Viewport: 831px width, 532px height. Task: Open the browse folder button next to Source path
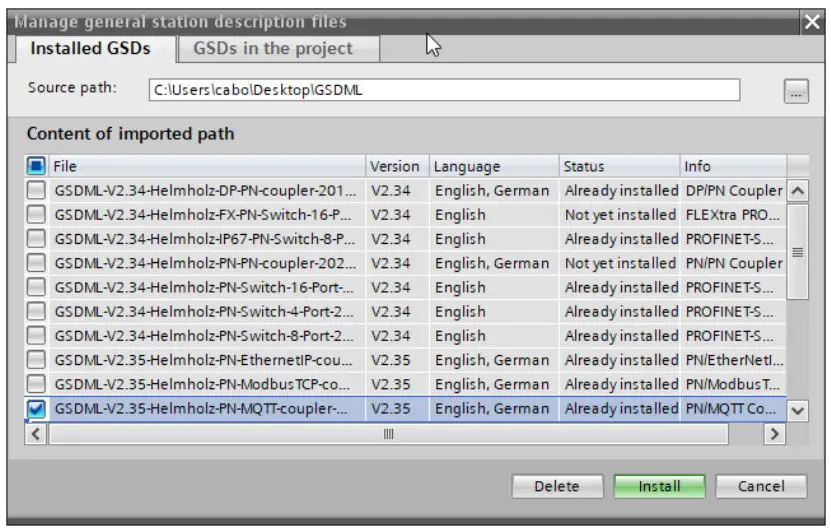pyautogui.click(x=796, y=92)
